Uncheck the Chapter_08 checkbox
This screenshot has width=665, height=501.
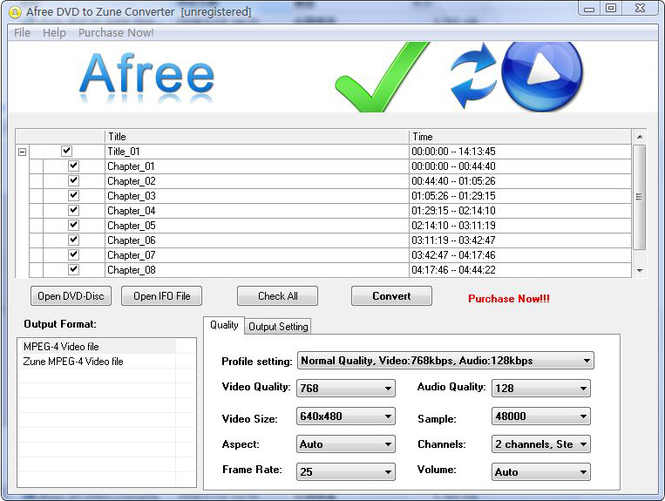point(73,270)
